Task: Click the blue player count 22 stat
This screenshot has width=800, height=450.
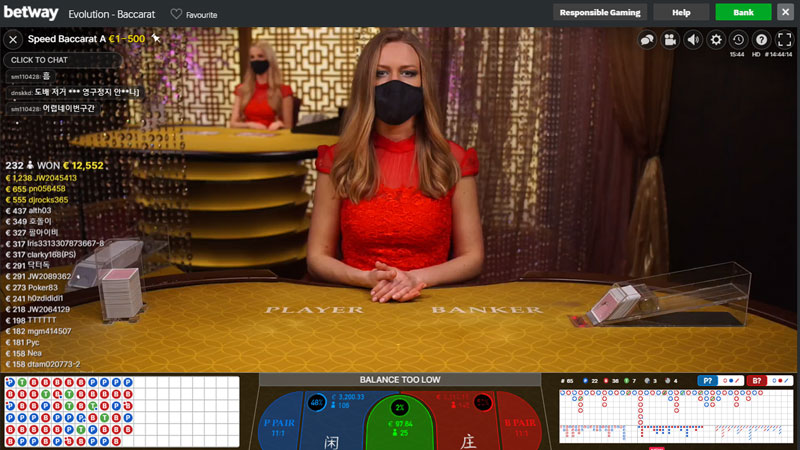Action: [590, 381]
